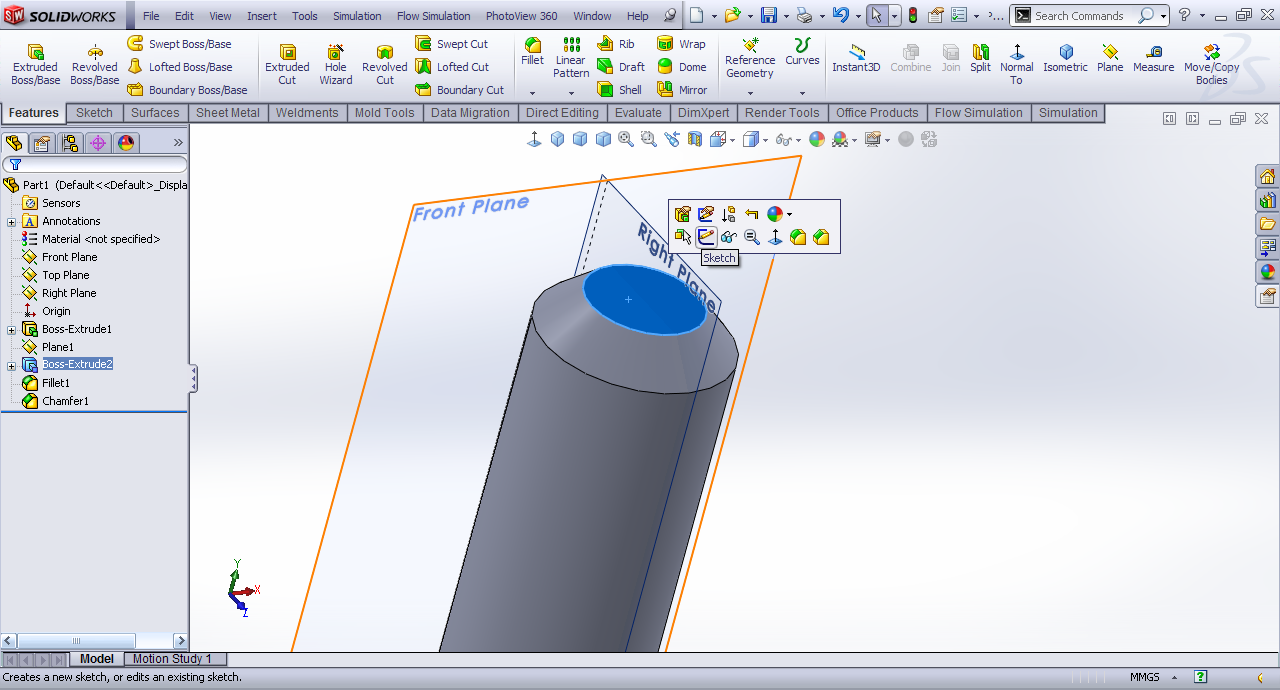This screenshot has height=690, width=1280.
Task: Click Swept Boss/Base button
Action: pyautogui.click(x=180, y=44)
